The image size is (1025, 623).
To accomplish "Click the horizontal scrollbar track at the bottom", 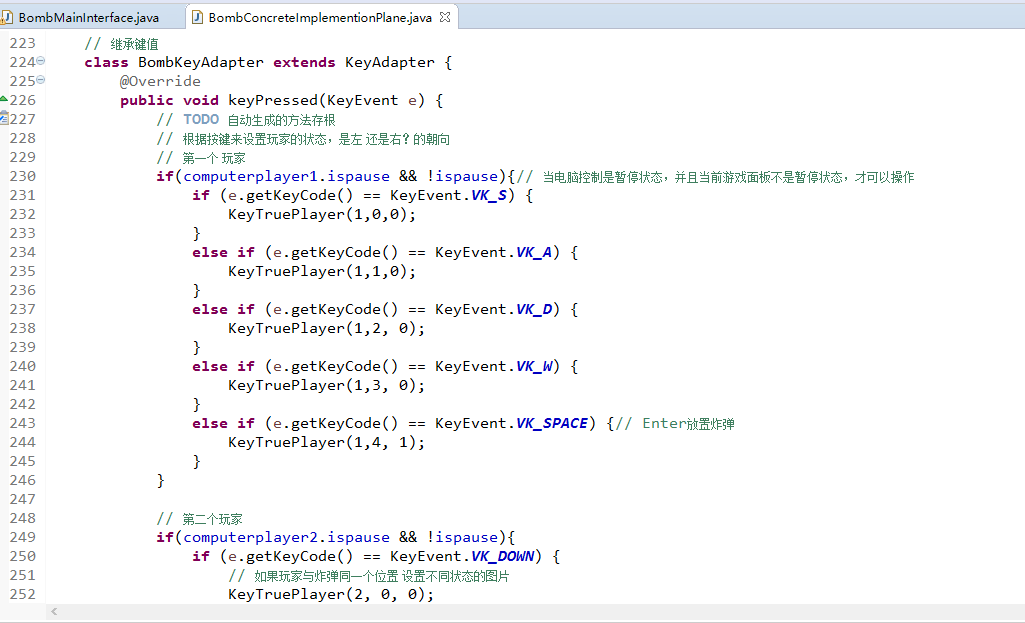I will click(x=536, y=612).
